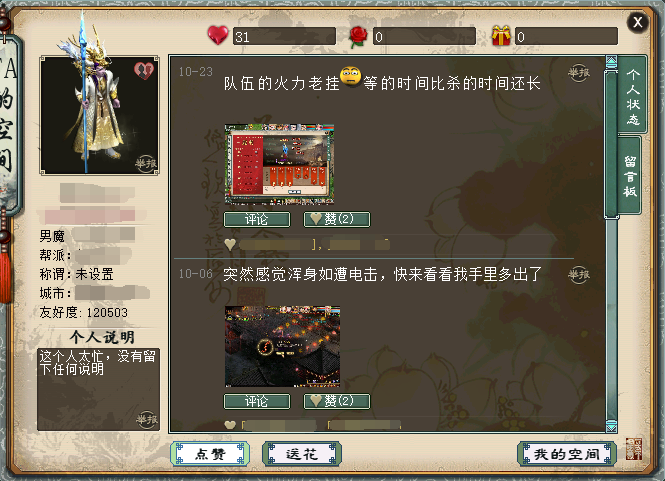Click report stamp on the 10-23 post
The height and width of the screenshot is (481, 665).
pos(579,73)
